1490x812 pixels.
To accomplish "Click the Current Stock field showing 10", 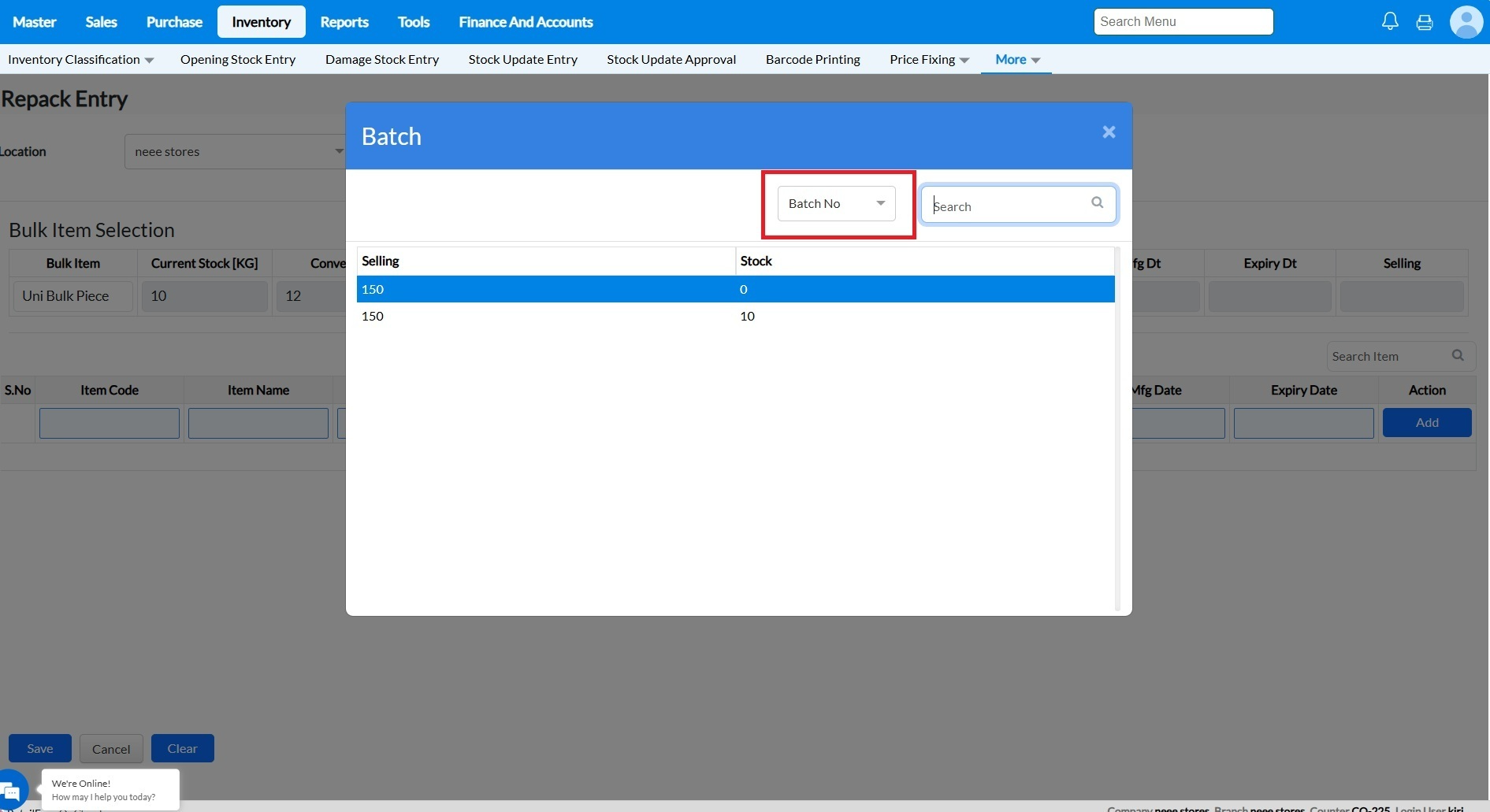I will pyautogui.click(x=205, y=296).
